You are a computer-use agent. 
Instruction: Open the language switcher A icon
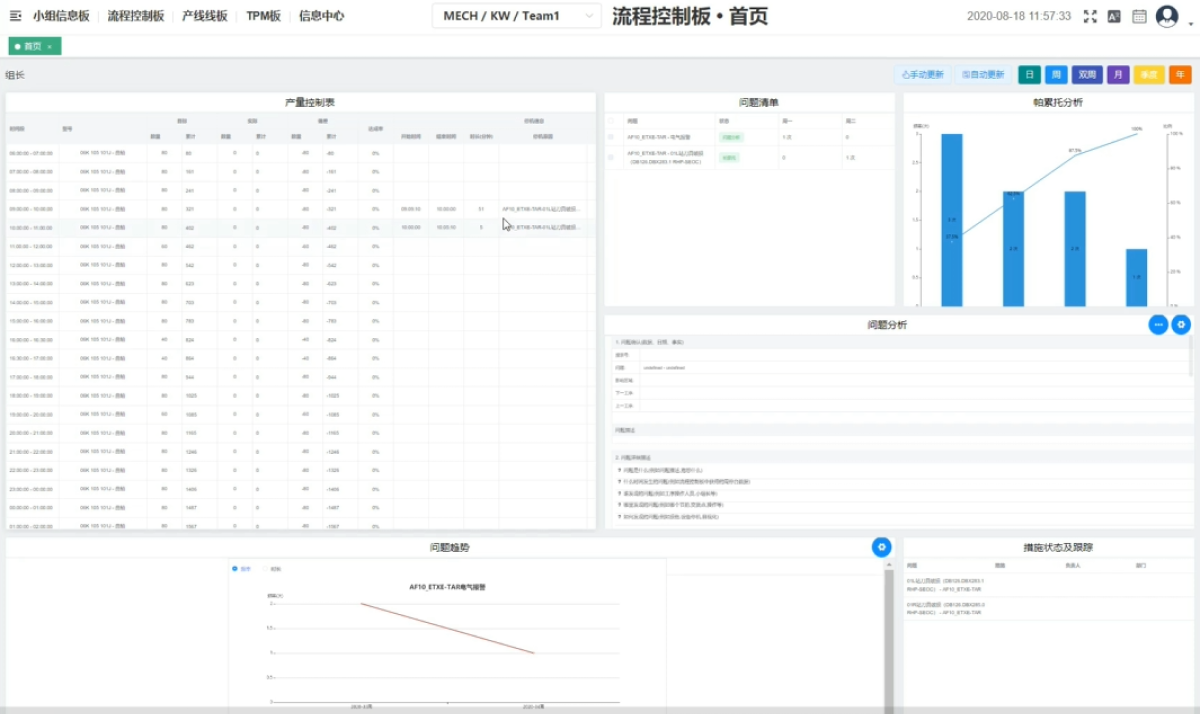pos(1114,16)
